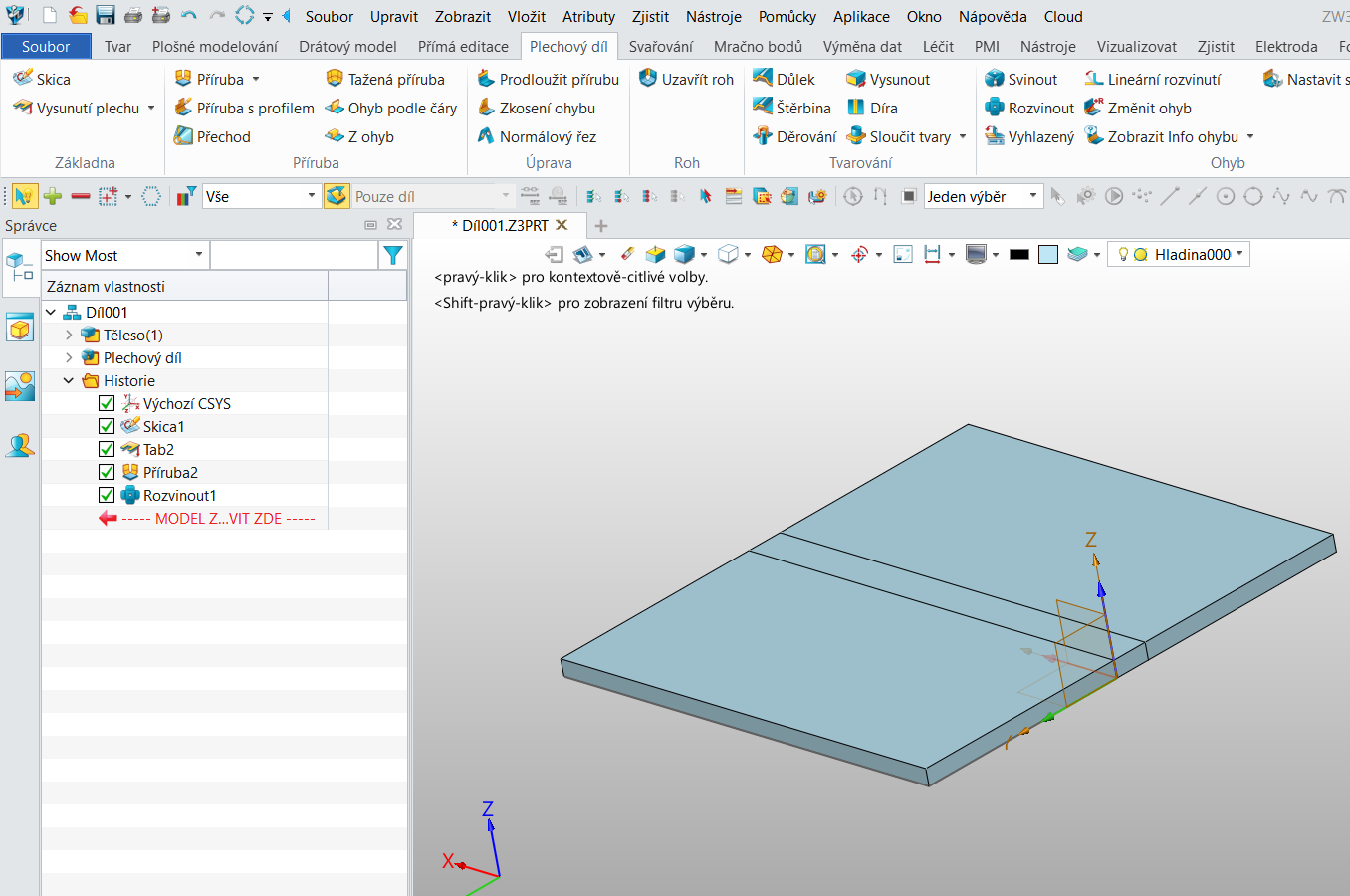Select the Tažená příruba tool
Image resolution: width=1350 pixels, height=896 pixels.
pyautogui.click(x=385, y=79)
